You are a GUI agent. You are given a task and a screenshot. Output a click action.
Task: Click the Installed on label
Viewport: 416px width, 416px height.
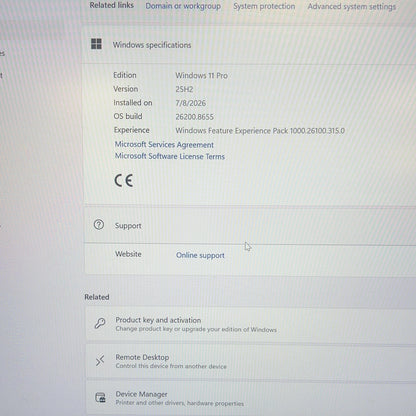(x=133, y=103)
